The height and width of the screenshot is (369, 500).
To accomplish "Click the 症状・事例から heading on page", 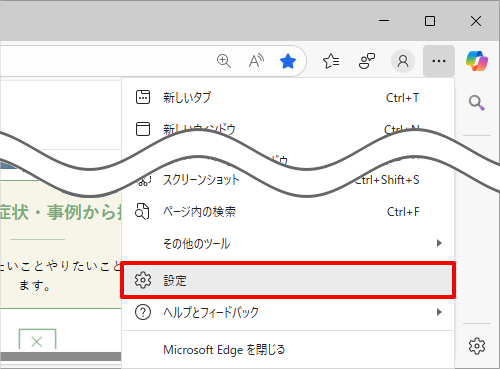I will pos(61,212).
